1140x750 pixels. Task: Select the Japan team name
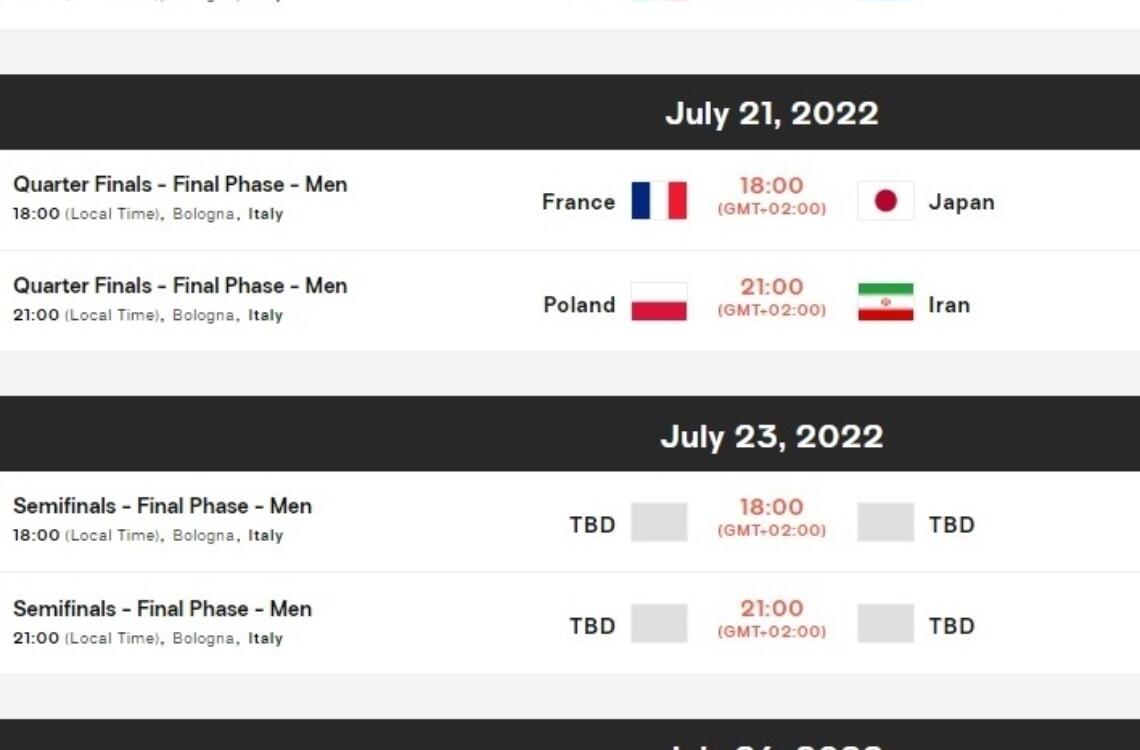[961, 202]
